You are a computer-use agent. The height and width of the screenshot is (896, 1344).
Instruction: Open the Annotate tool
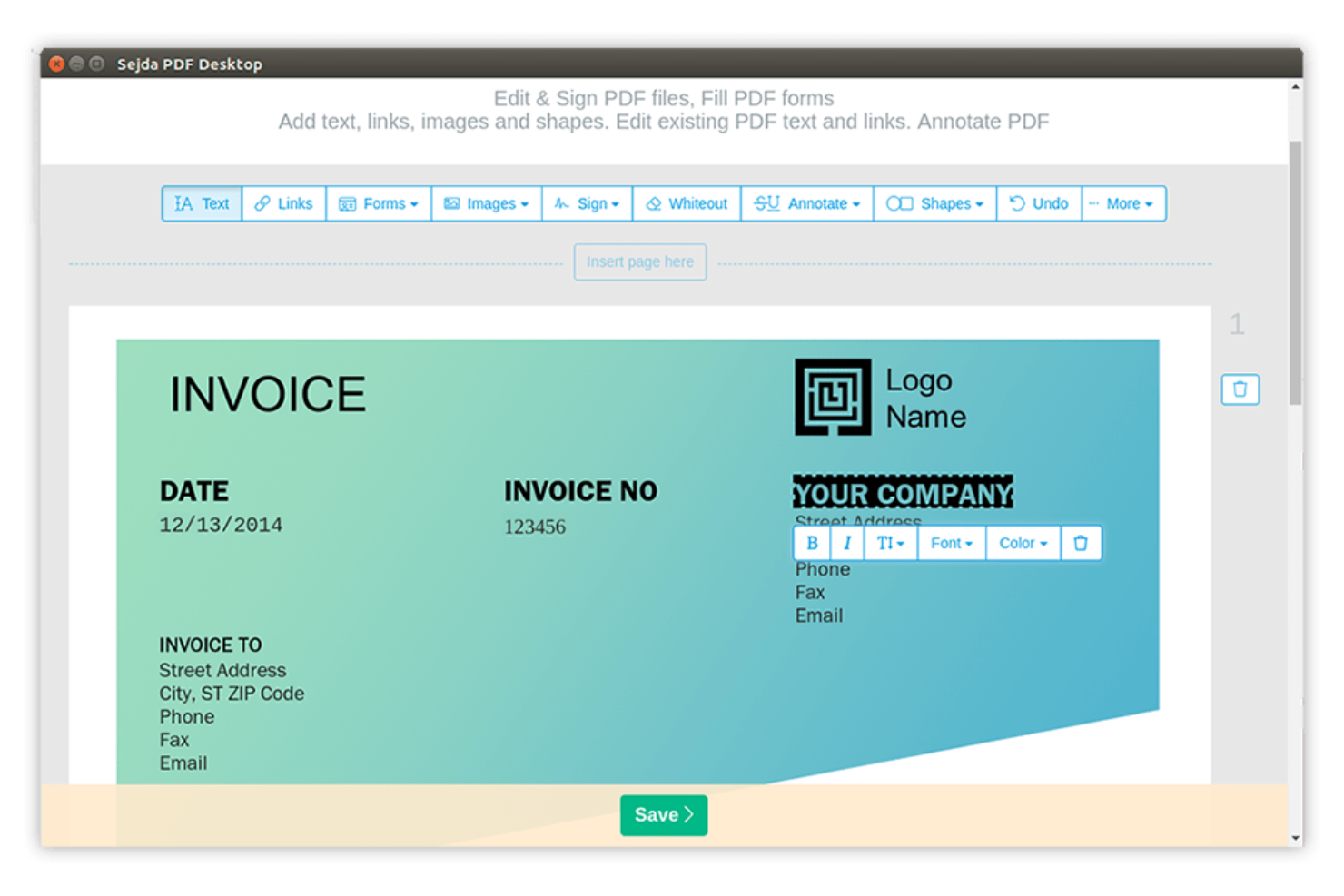(806, 203)
